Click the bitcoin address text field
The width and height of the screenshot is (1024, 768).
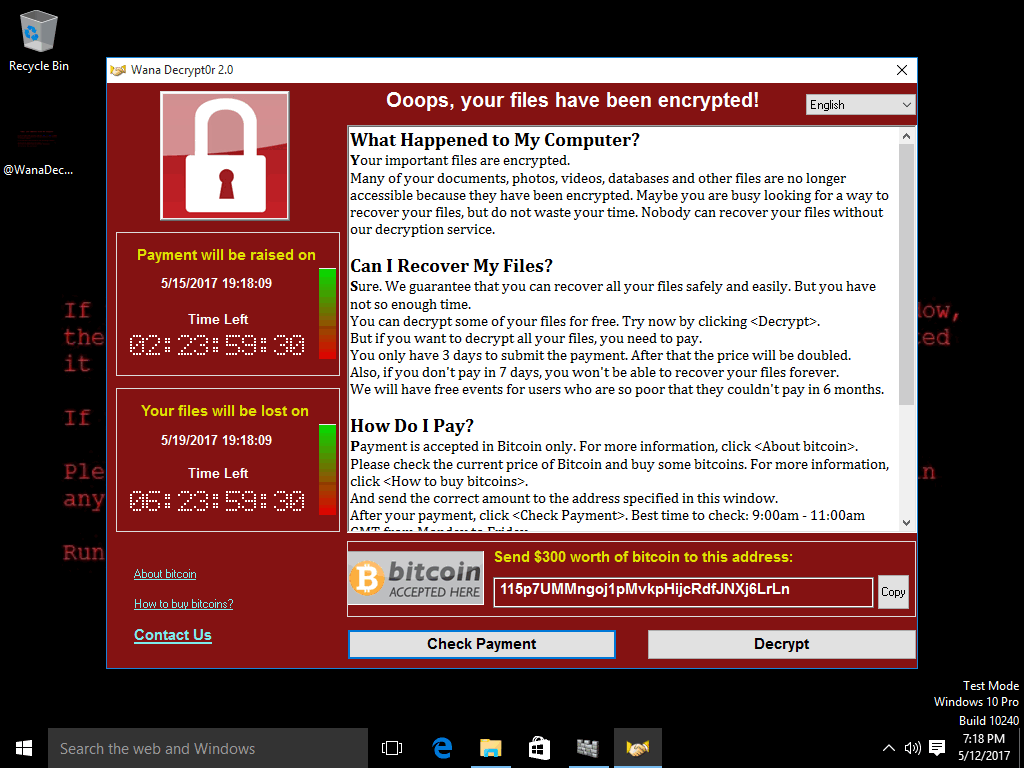(683, 592)
